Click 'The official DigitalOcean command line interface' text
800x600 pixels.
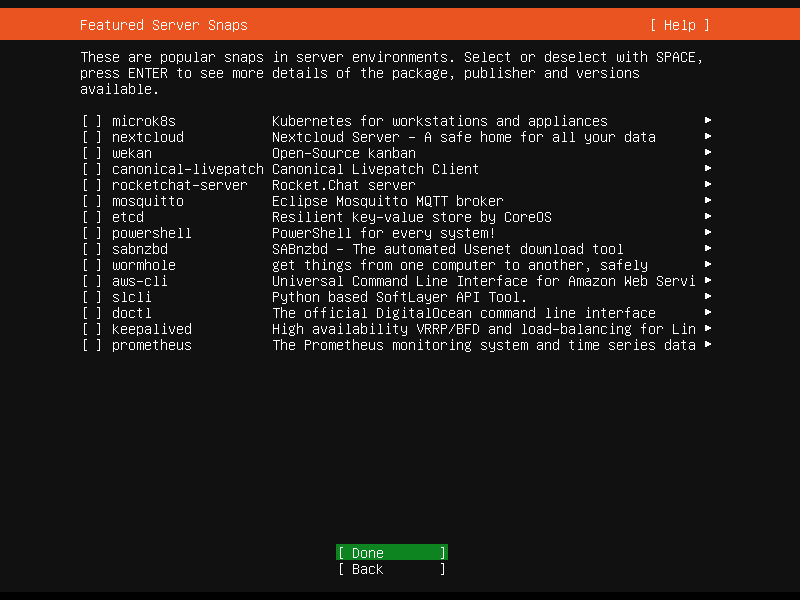[464, 313]
